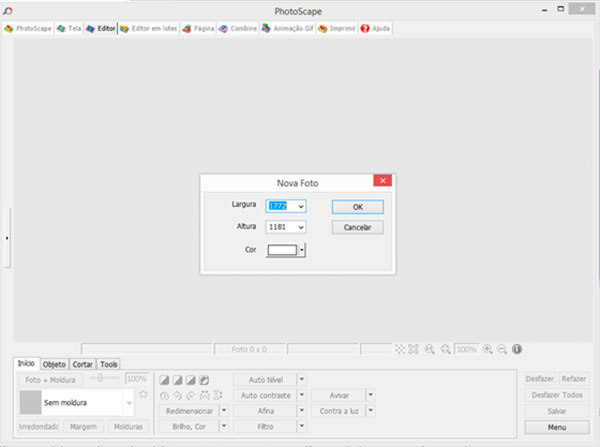The height and width of the screenshot is (447, 600).
Task: Open the Altura height dropdown
Action: [x=301, y=227]
